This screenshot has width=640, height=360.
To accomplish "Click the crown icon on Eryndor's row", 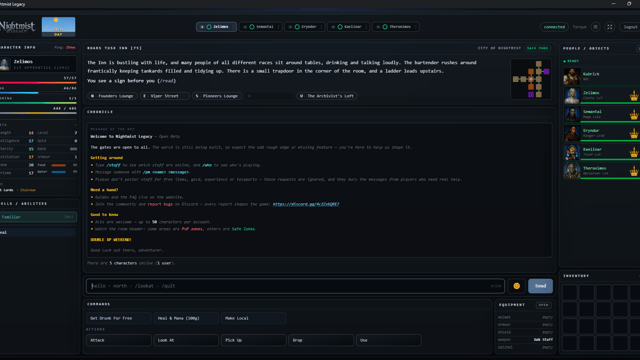I will pyautogui.click(x=634, y=133).
